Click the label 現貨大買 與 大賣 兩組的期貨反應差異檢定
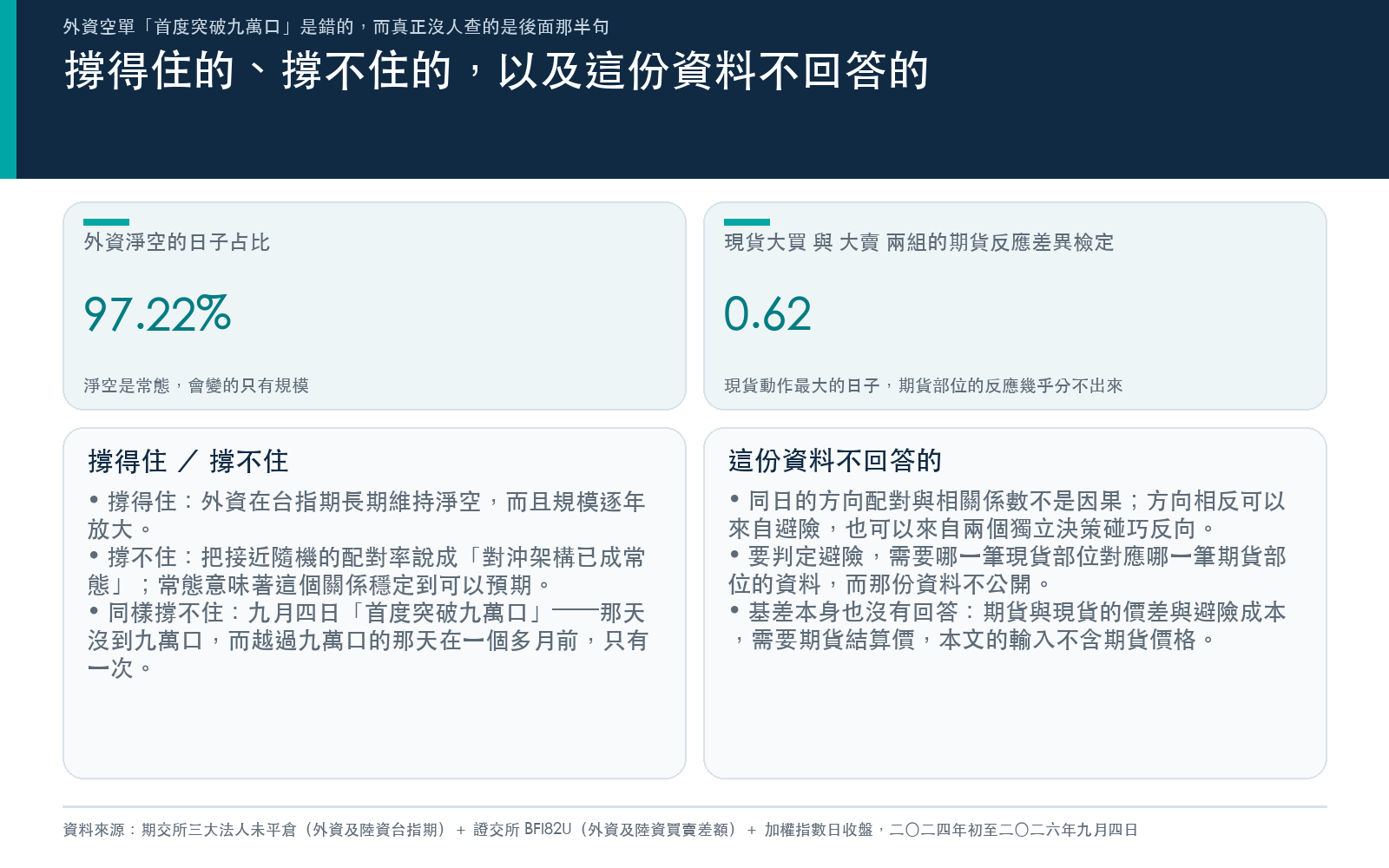Viewport: 1389px width, 868px height. 919,242
